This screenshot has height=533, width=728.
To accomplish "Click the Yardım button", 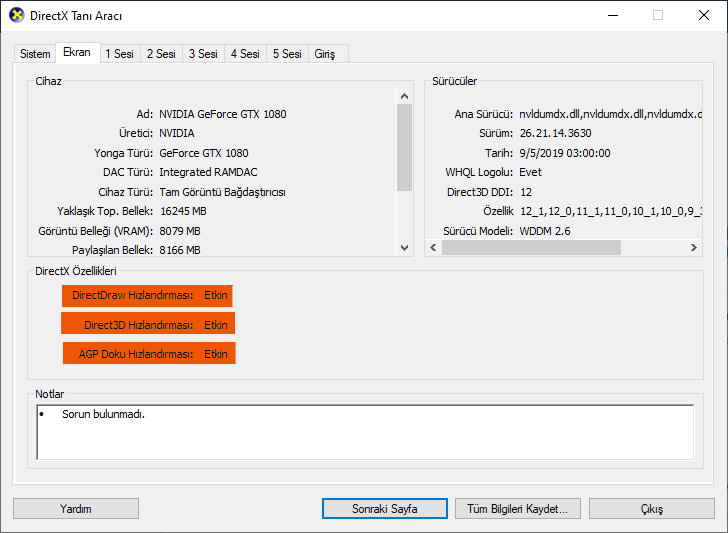I will point(76,509).
